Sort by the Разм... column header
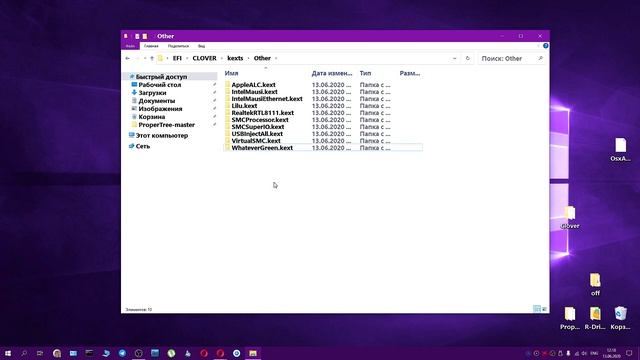 click(410, 73)
